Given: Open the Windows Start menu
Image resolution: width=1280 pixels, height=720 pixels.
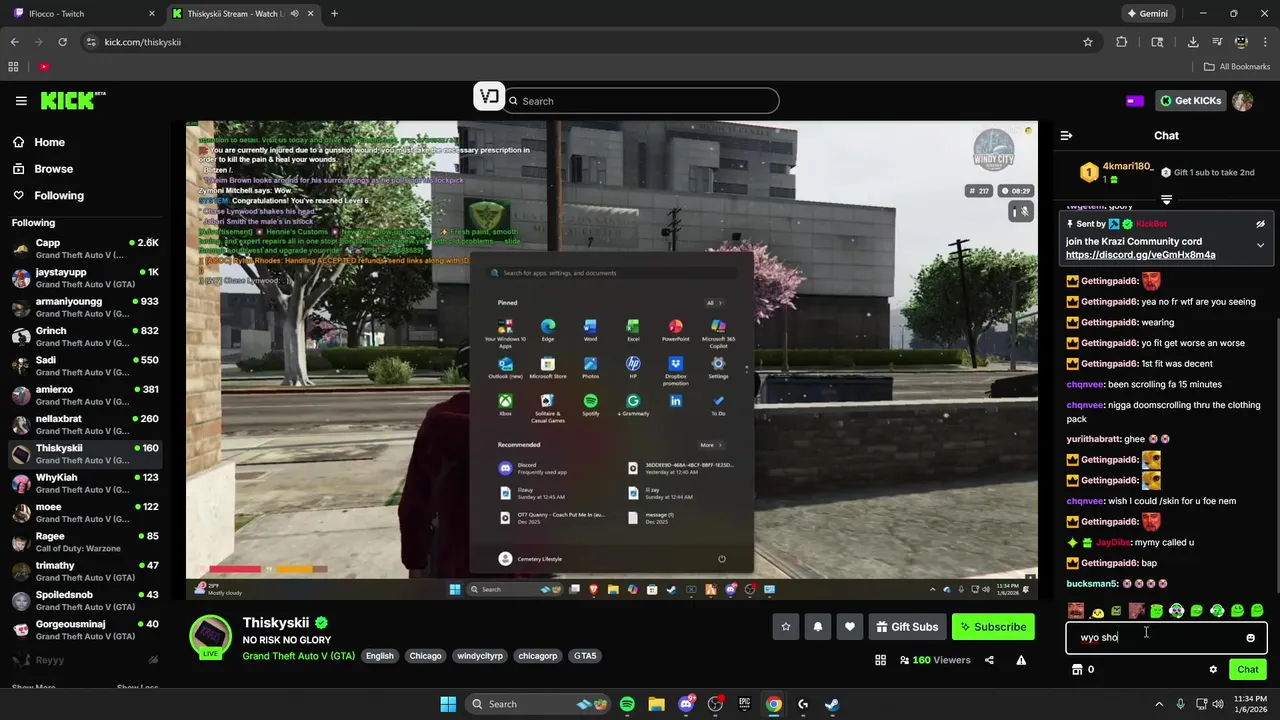Looking at the screenshot, I should [448, 704].
